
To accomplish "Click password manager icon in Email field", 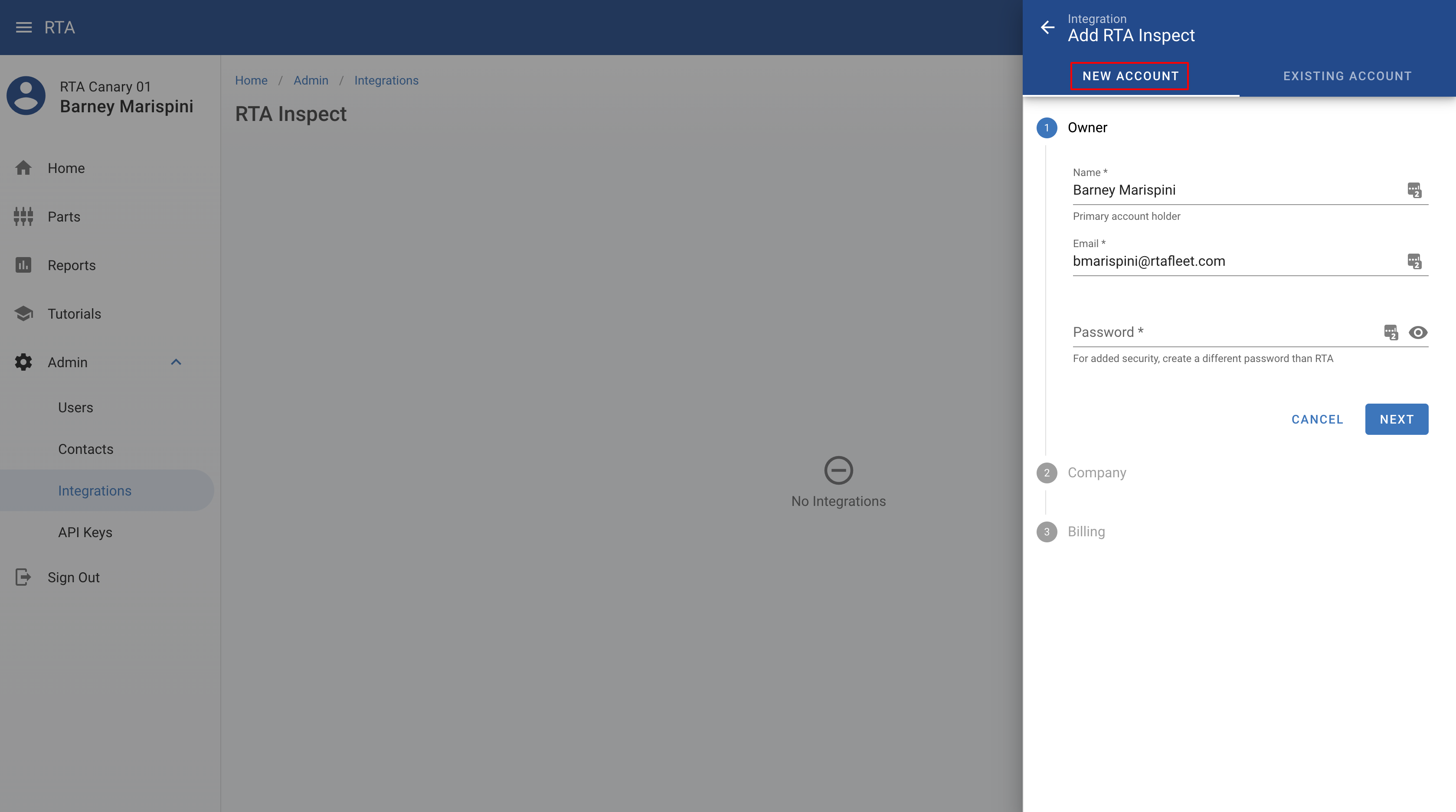I will point(1414,261).
